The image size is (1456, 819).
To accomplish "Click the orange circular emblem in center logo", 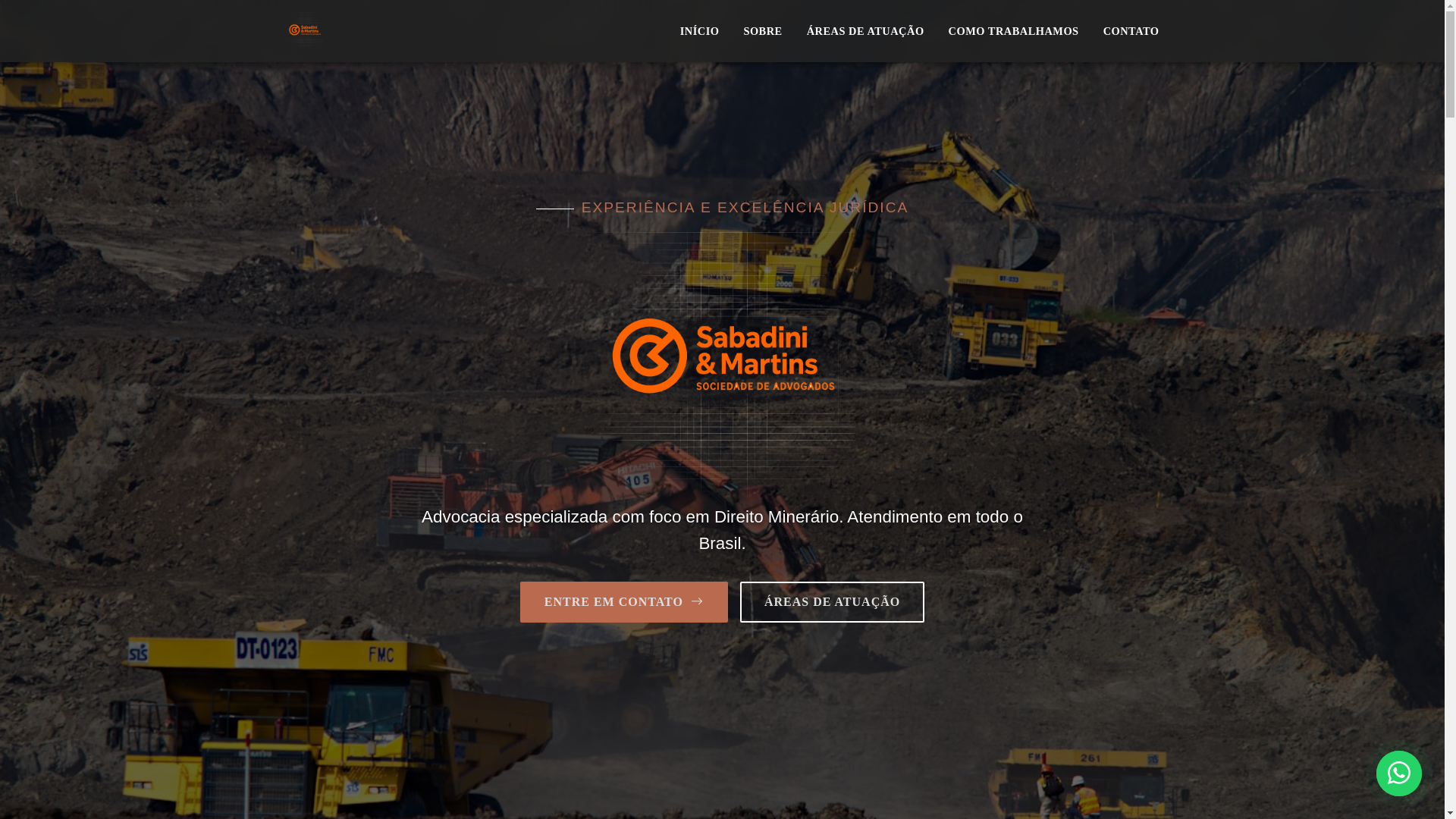I will pyautogui.click(x=649, y=356).
